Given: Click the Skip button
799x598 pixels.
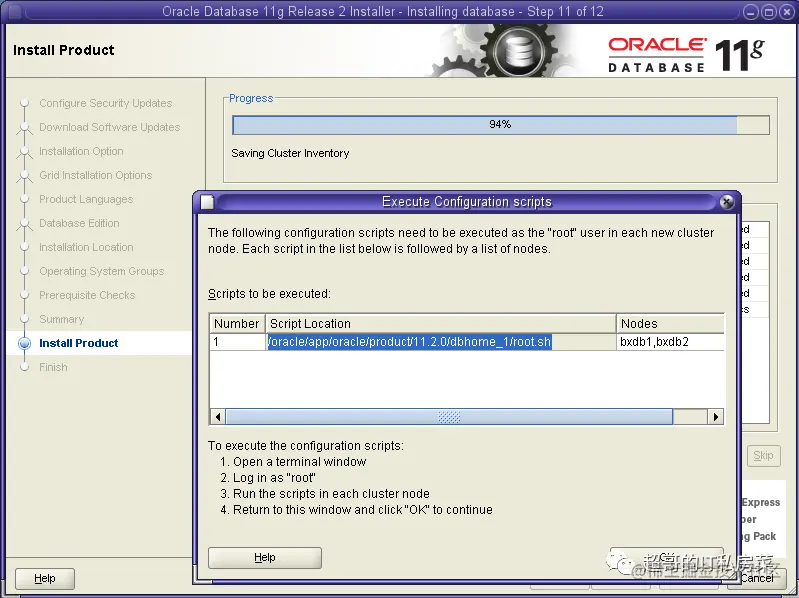Looking at the screenshot, I should [x=763, y=455].
